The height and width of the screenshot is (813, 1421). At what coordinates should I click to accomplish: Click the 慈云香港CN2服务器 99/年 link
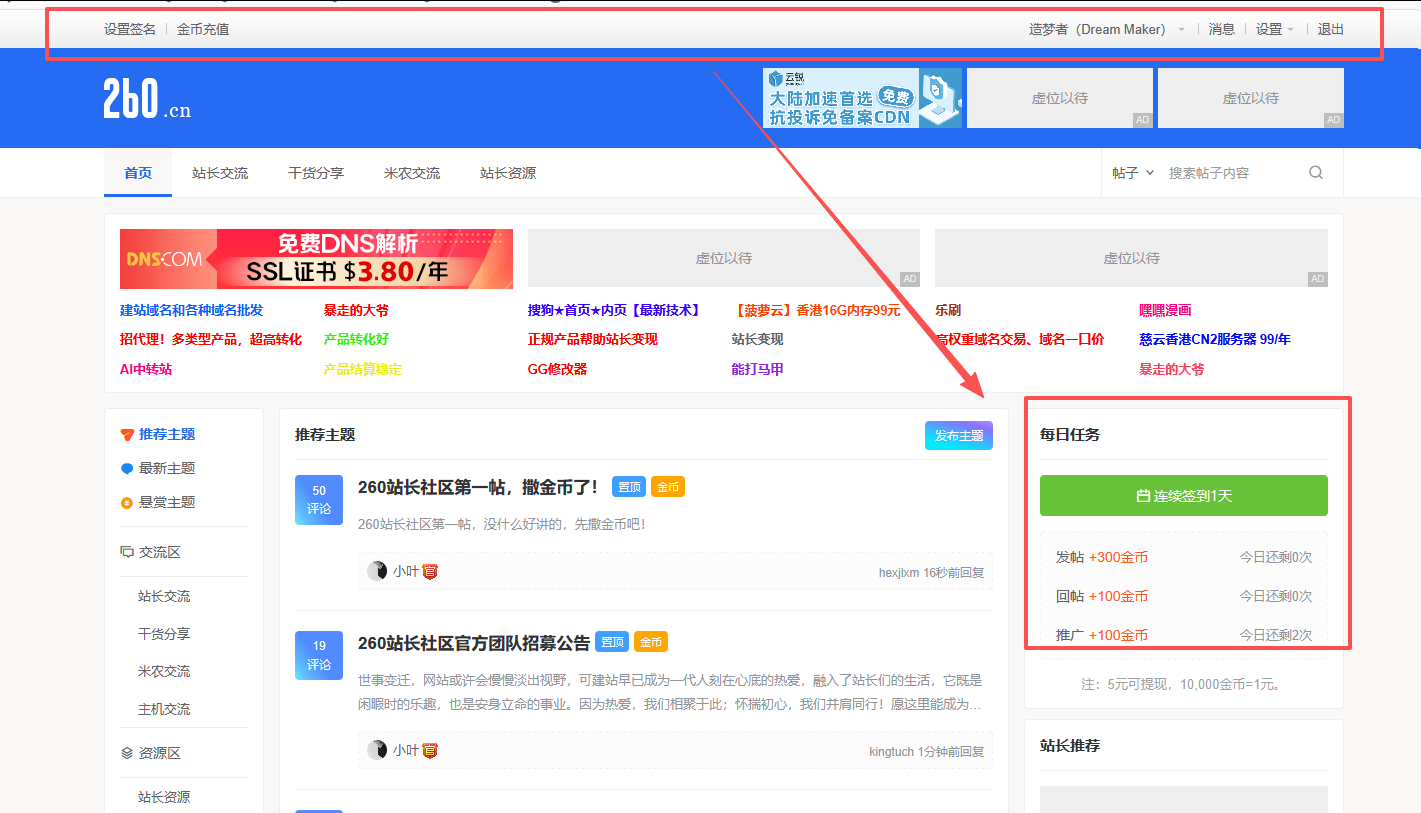[1215, 339]
